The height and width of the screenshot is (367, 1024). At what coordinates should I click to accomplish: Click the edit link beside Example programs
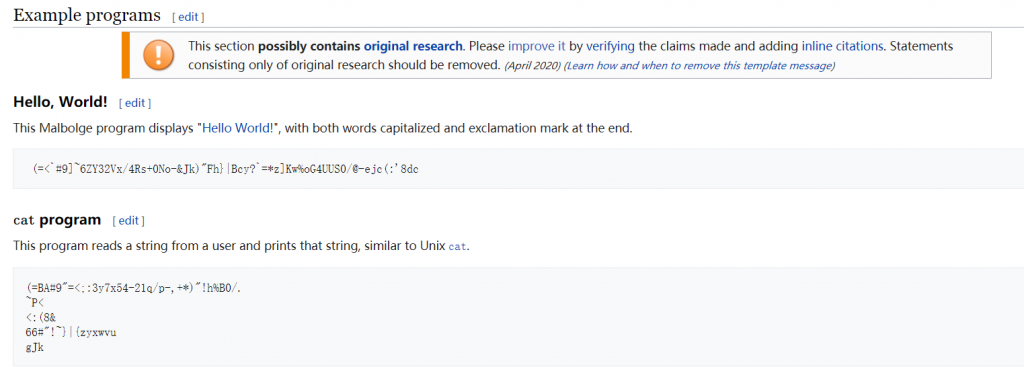[188, 17]
